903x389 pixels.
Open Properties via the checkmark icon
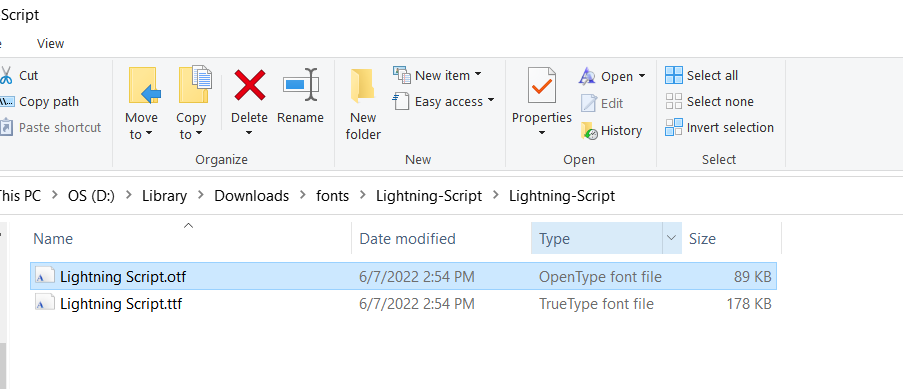(x=541, y=85)
